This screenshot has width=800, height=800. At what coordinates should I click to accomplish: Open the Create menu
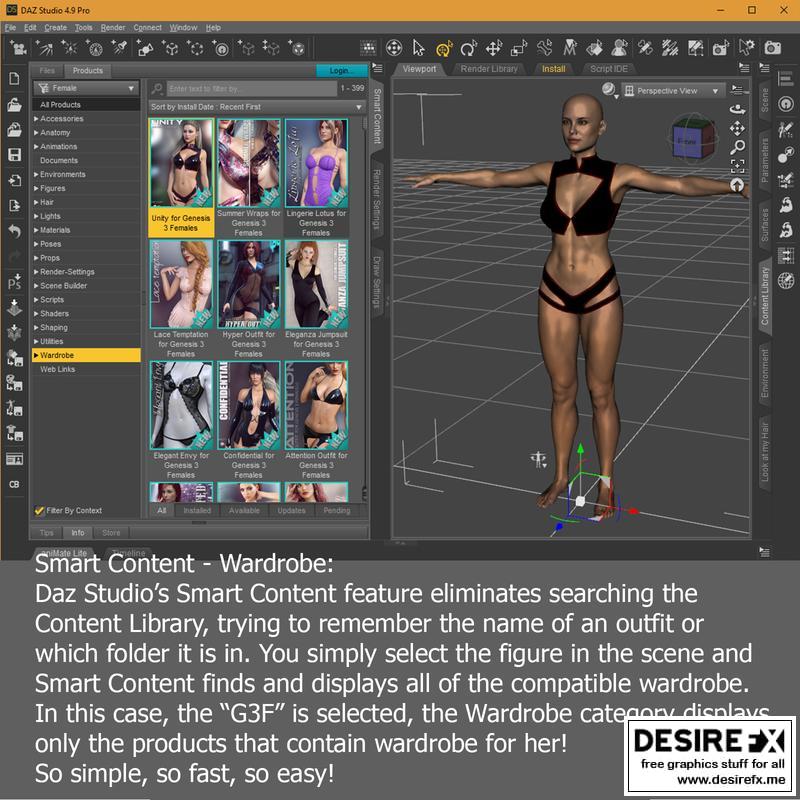click(55, 28)
